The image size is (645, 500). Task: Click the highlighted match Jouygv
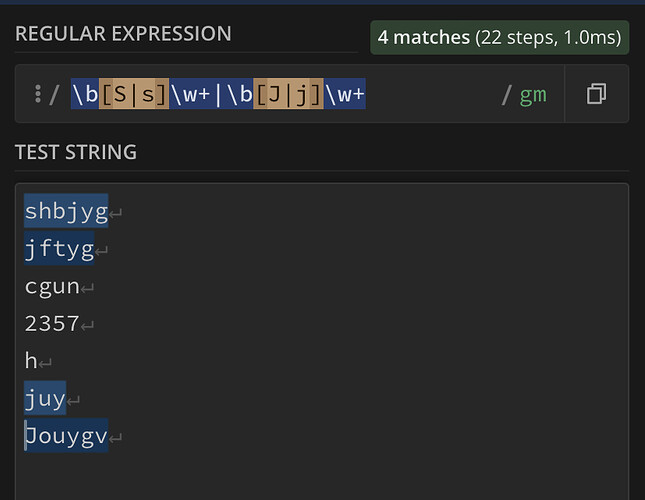[66, 437]
